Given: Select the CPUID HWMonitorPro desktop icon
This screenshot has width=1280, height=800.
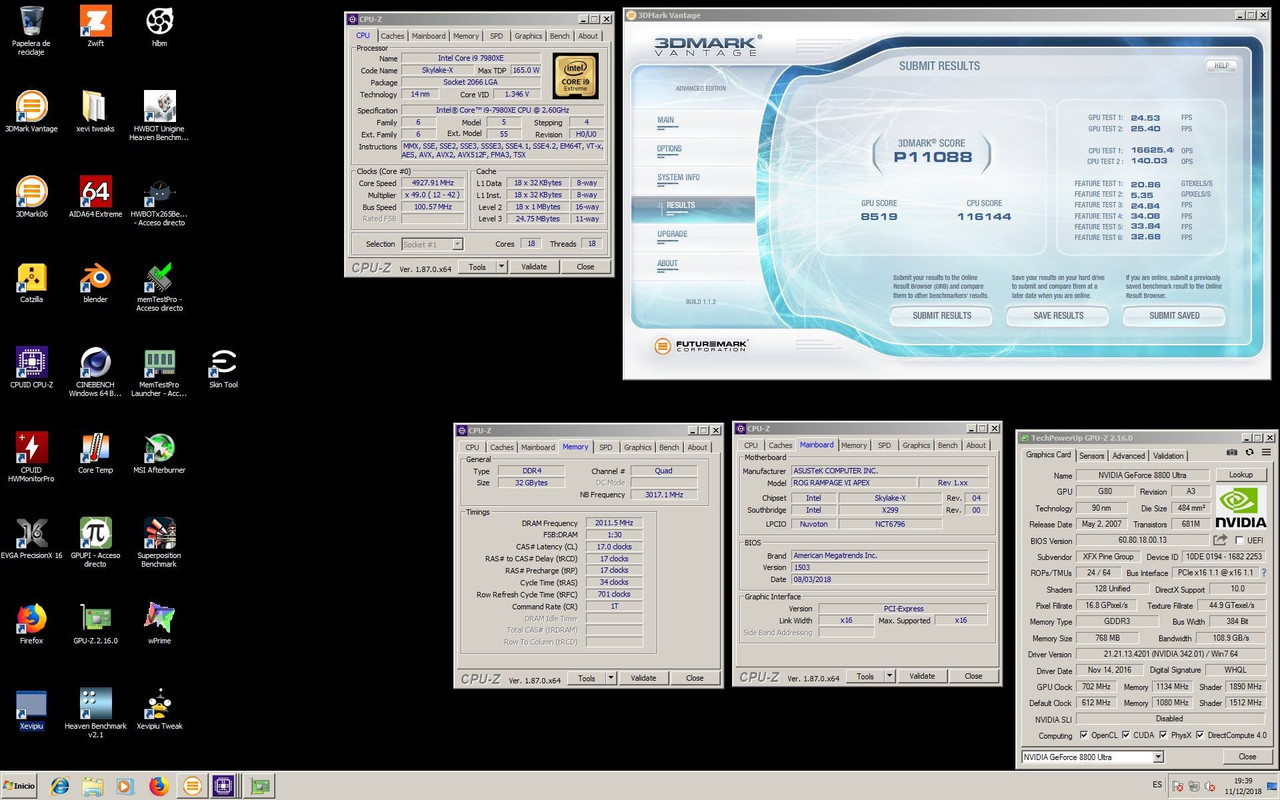Looking at the screenshot, I should [x=31, y=447].
